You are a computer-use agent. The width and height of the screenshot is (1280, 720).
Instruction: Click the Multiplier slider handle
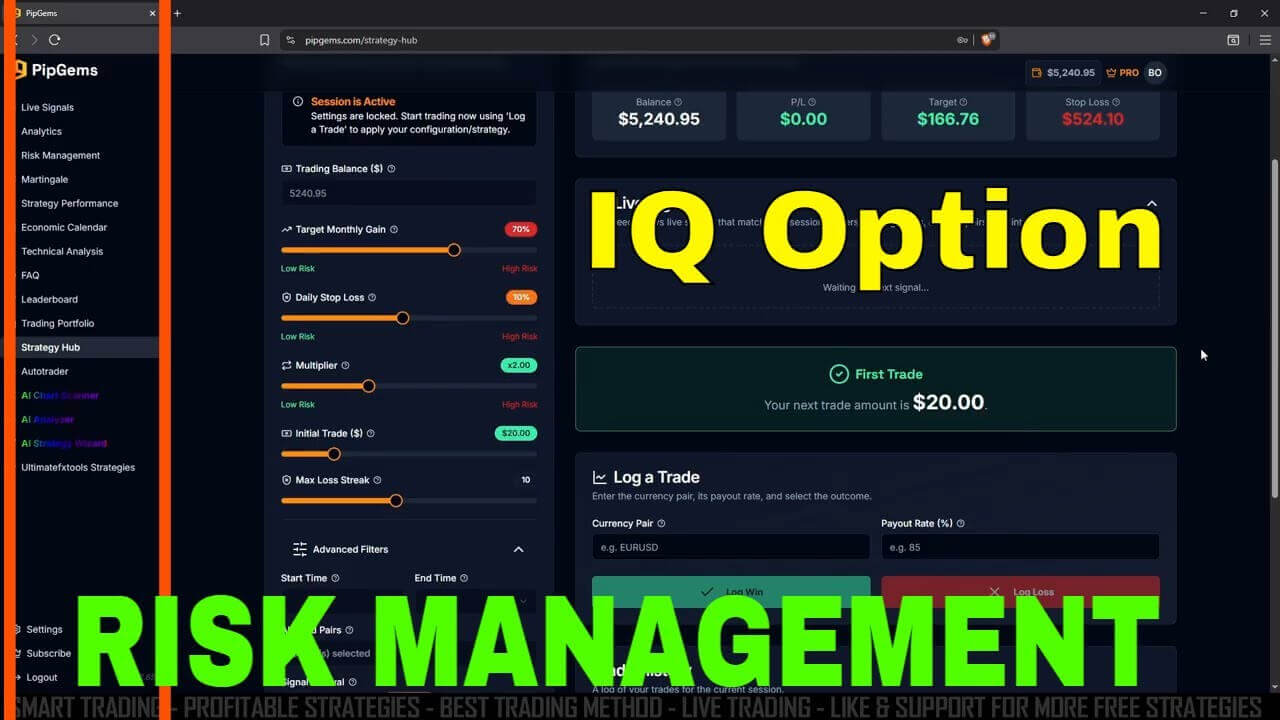[x=368, y=386]
